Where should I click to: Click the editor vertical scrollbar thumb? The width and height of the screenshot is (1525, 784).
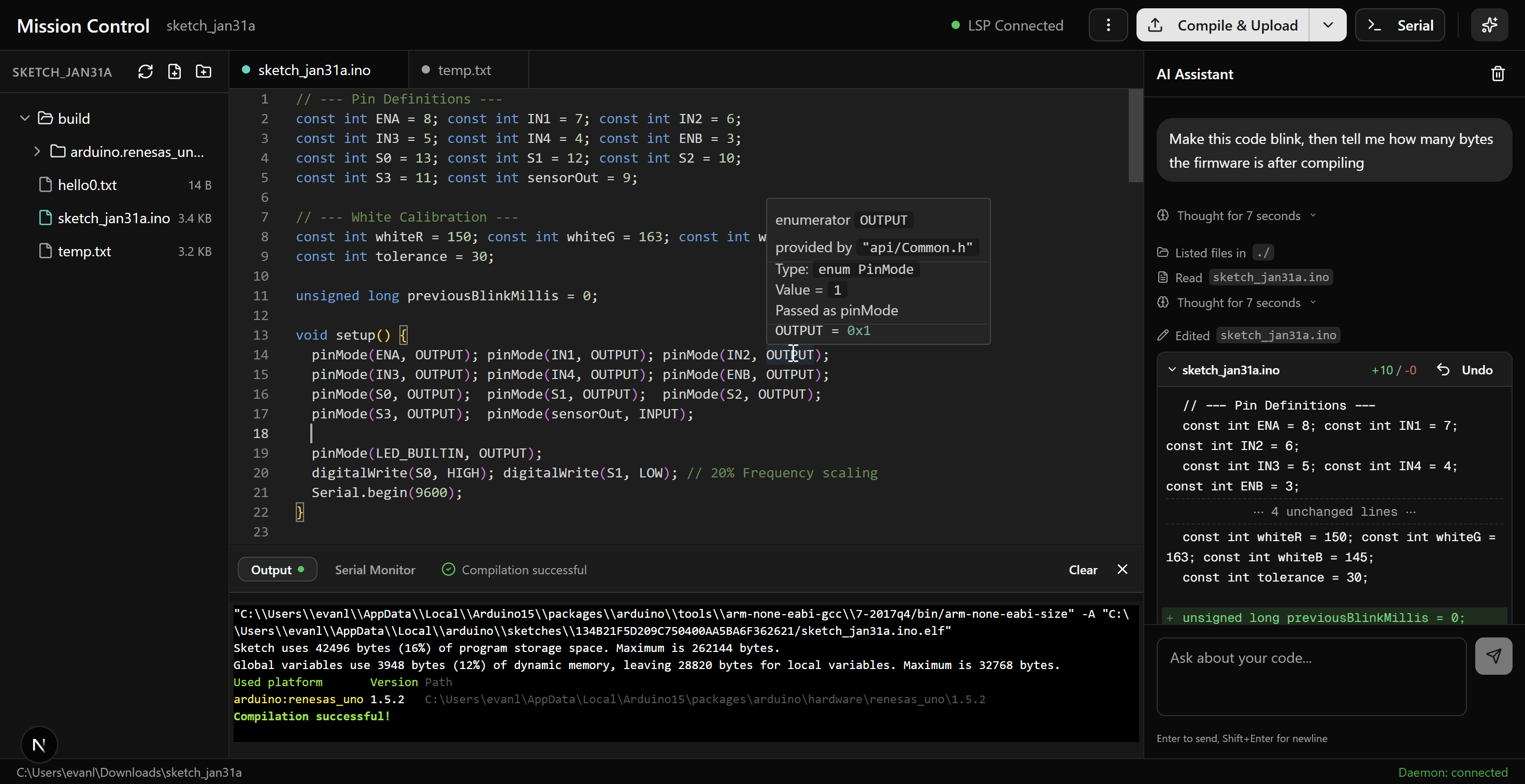pos(1135,136)
